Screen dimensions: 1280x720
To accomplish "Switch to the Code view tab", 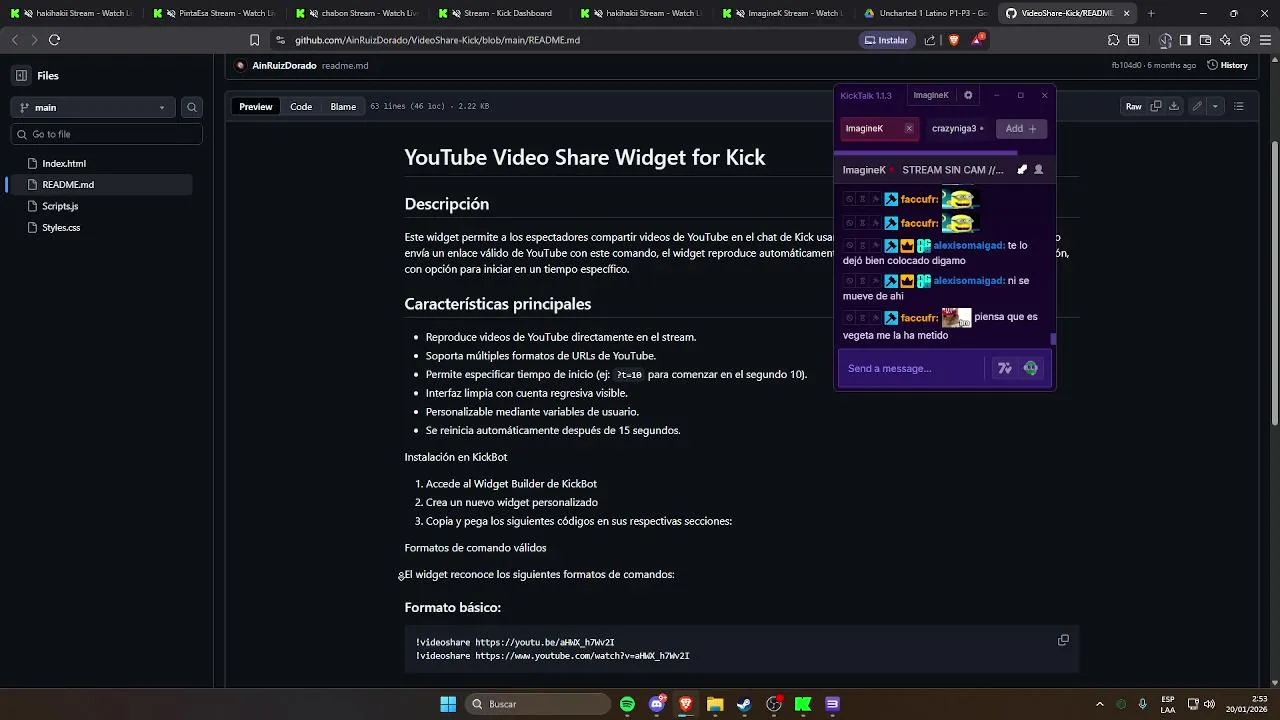I will click(x=301, y=106).
